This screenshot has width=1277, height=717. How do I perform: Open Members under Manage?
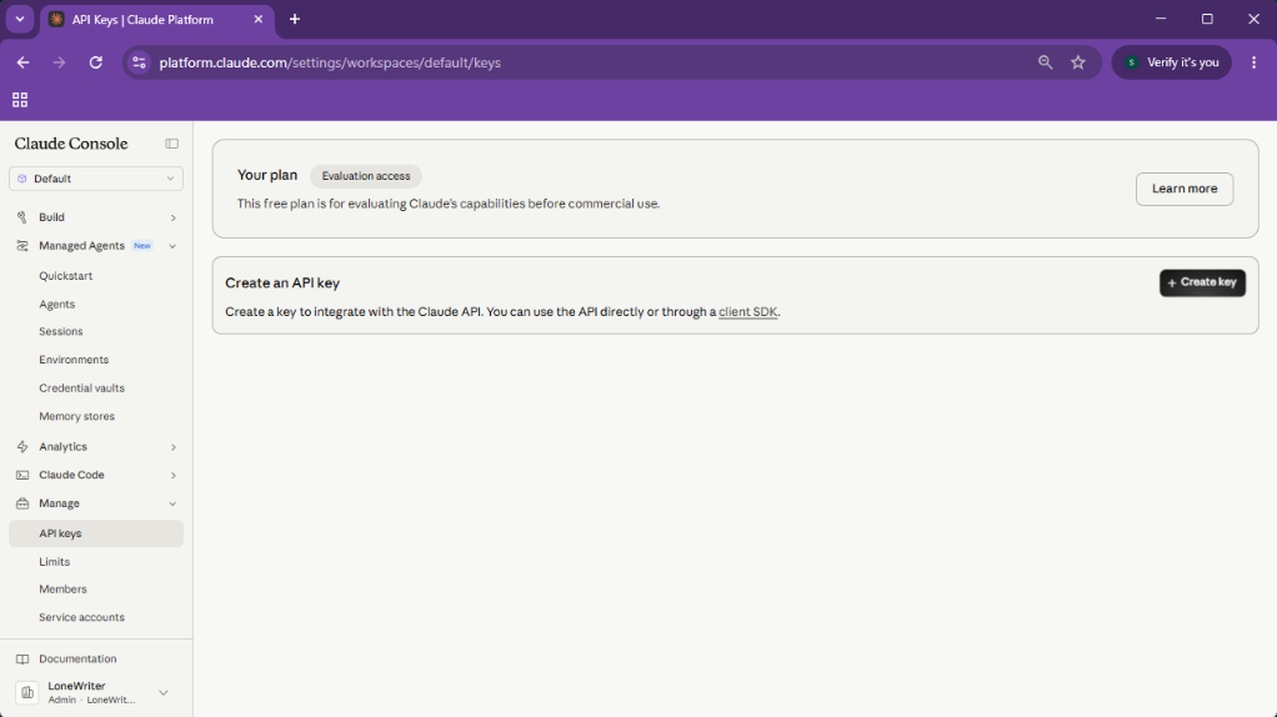click(x=63, y=590)
